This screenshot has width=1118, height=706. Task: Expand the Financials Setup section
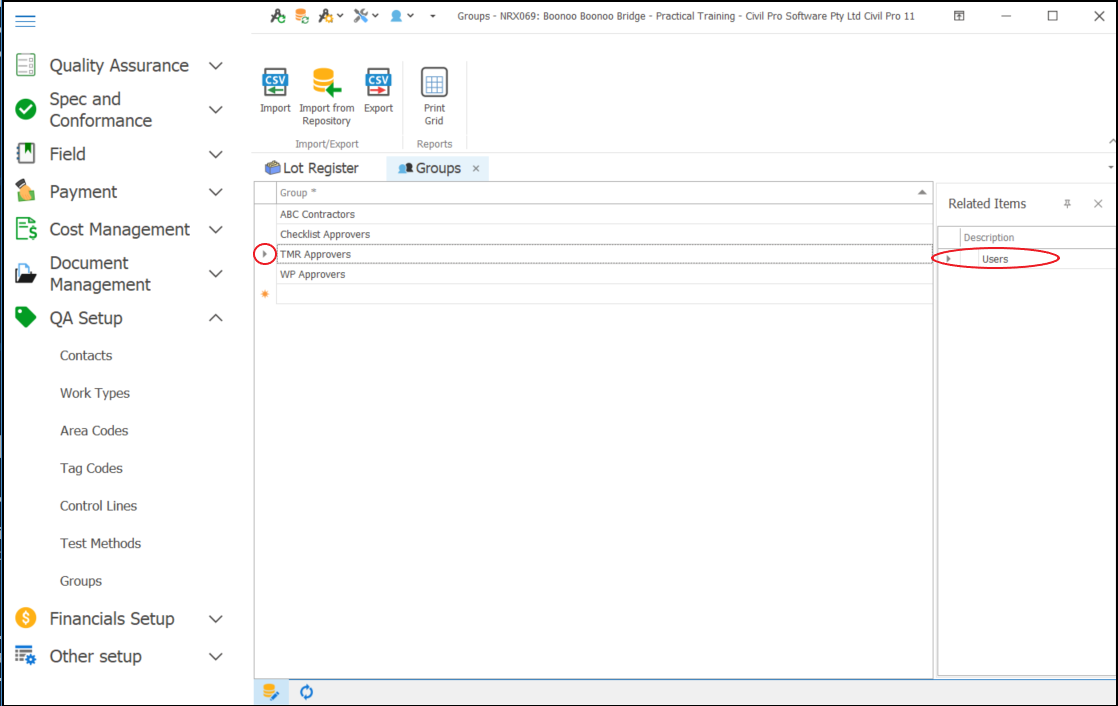coord(215,619)
